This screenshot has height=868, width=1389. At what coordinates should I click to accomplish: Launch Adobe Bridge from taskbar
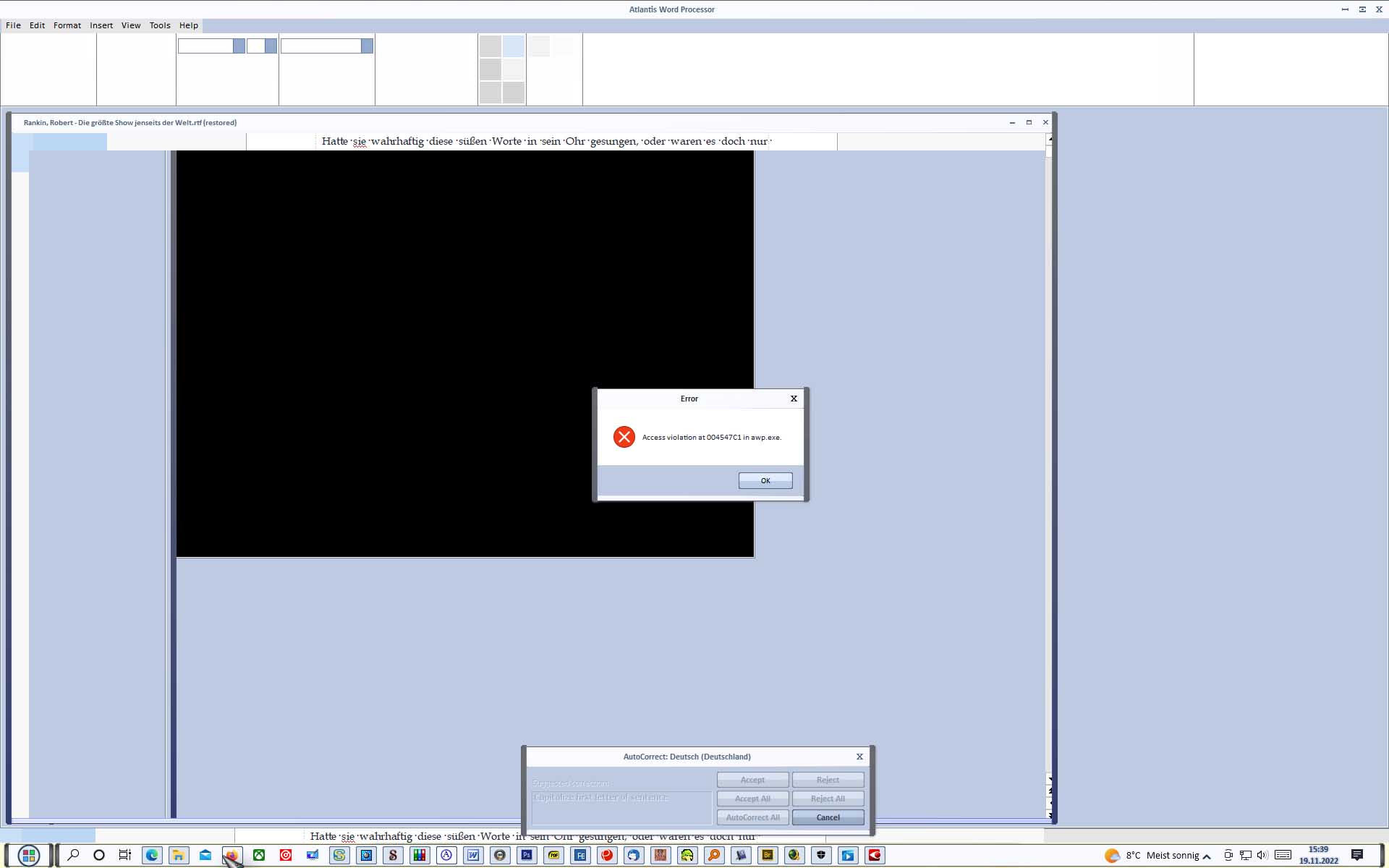(x=768, y=855)
